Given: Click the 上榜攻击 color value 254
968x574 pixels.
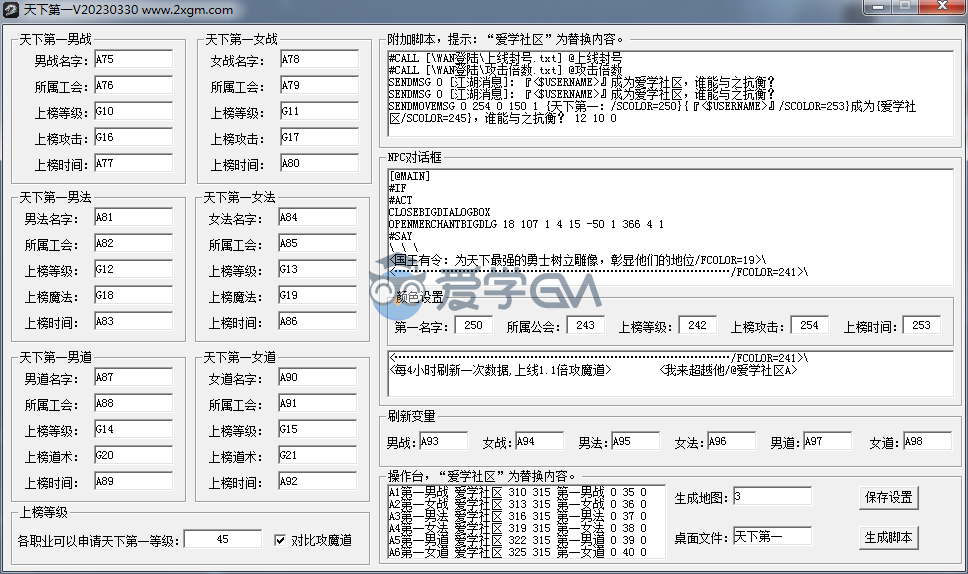Looking at the screenshot, I should point(809,325).
